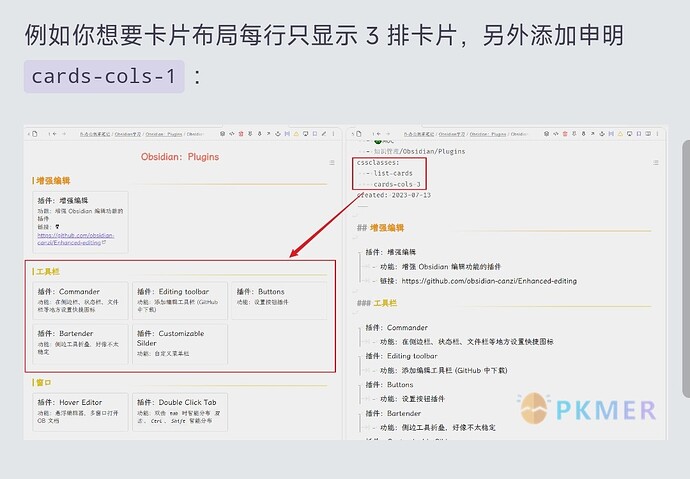Switch to reading view with right pane's book icon

[648, 134]
